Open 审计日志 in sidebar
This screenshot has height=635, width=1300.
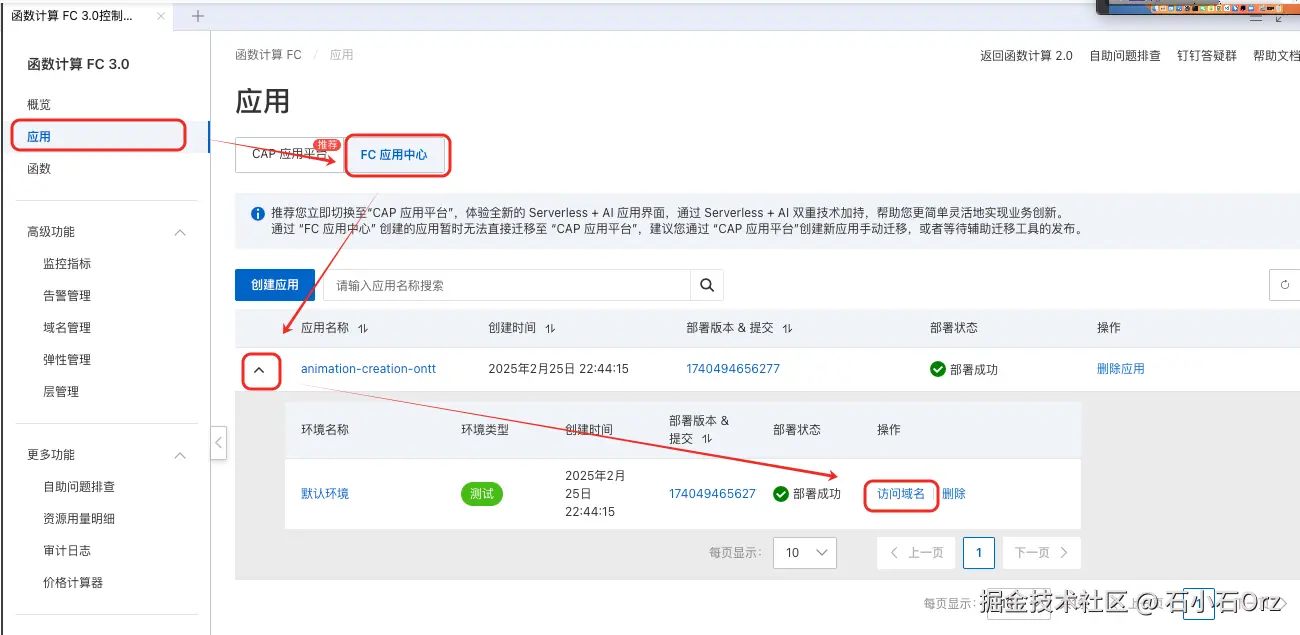point(67,551)
